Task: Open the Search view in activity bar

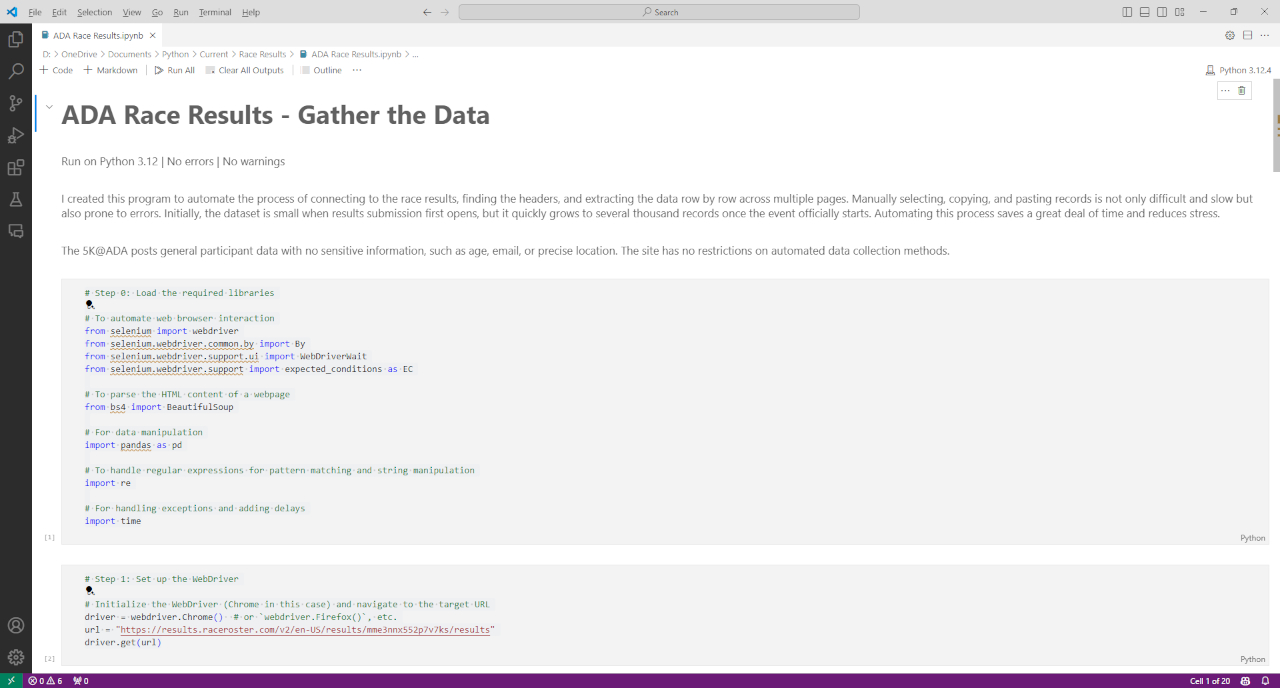Action: [x=15, y=71]
